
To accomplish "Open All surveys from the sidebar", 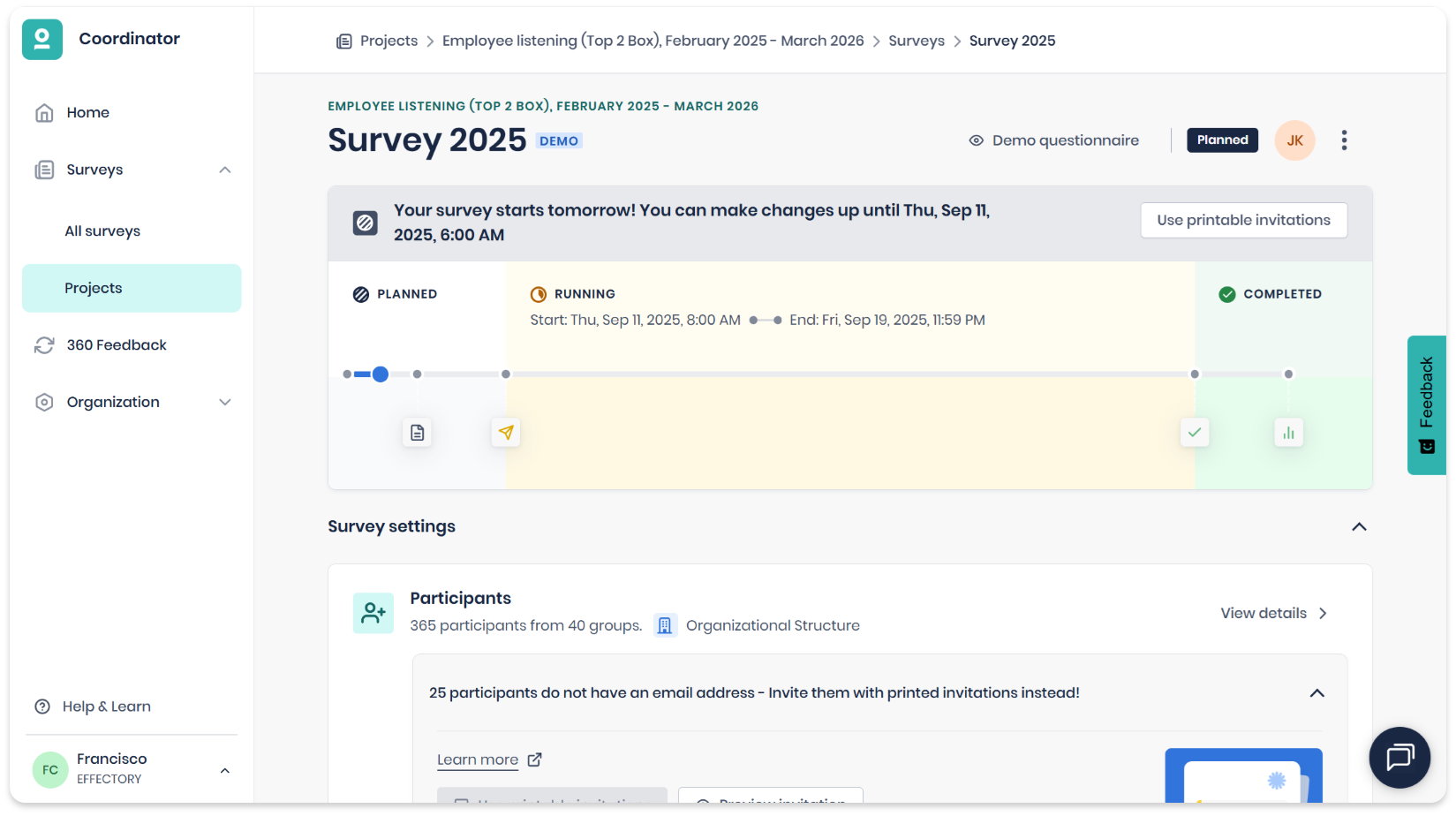I will (x=102, y=230).
